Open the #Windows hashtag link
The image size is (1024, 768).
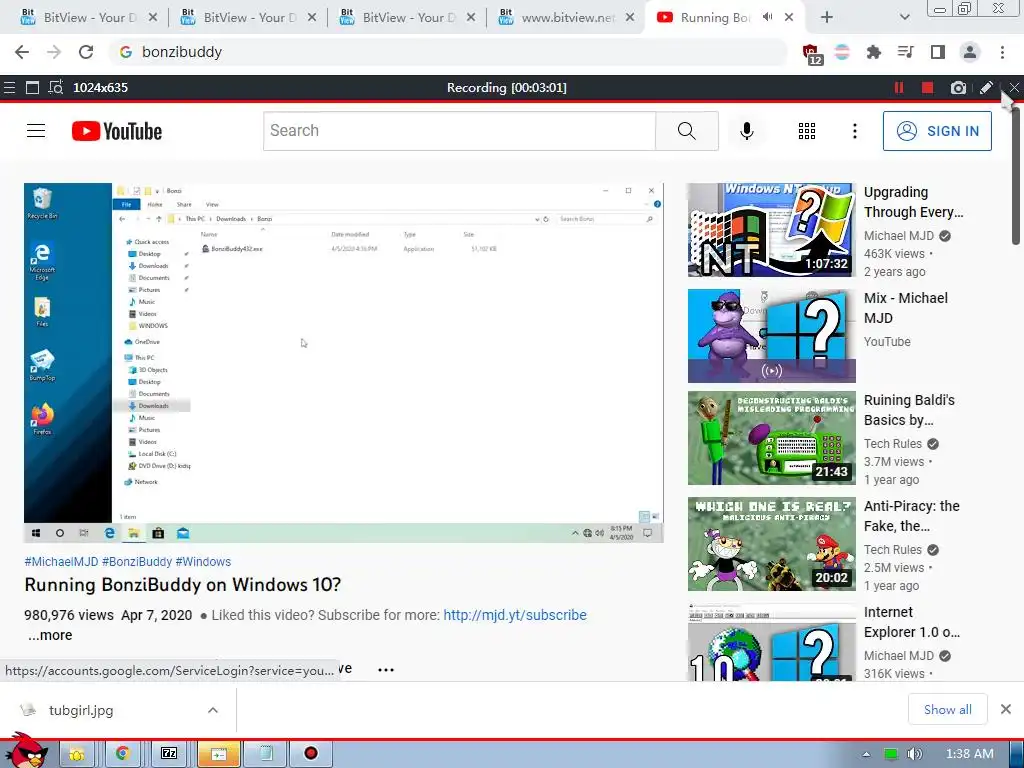pos(203,562)
